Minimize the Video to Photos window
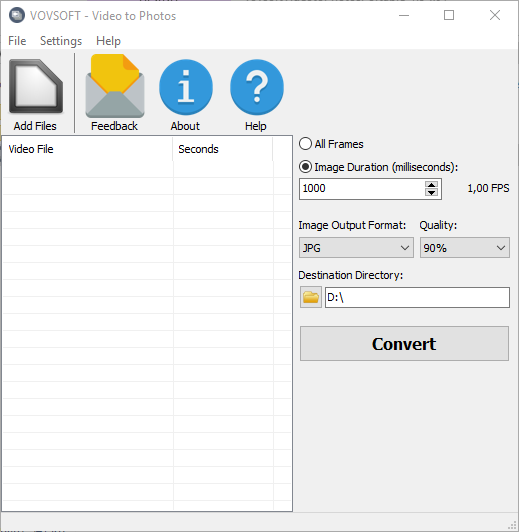The height and width of the screenshot is (532, 519). pyautogui.click(x=404, y=16)
